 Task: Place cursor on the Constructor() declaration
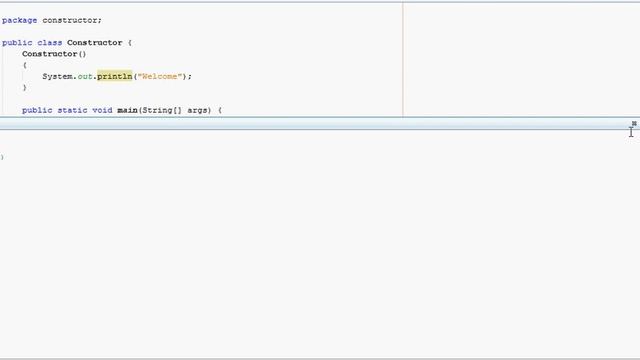coord(54,54)
